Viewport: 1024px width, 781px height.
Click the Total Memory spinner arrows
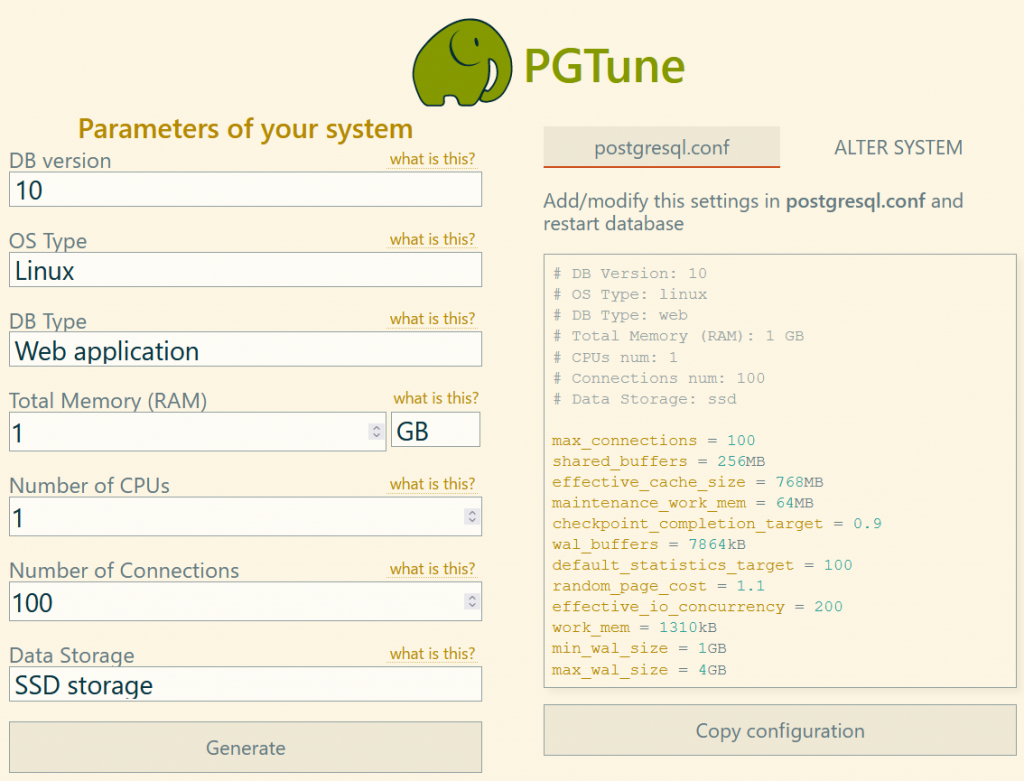click(376, 432)
